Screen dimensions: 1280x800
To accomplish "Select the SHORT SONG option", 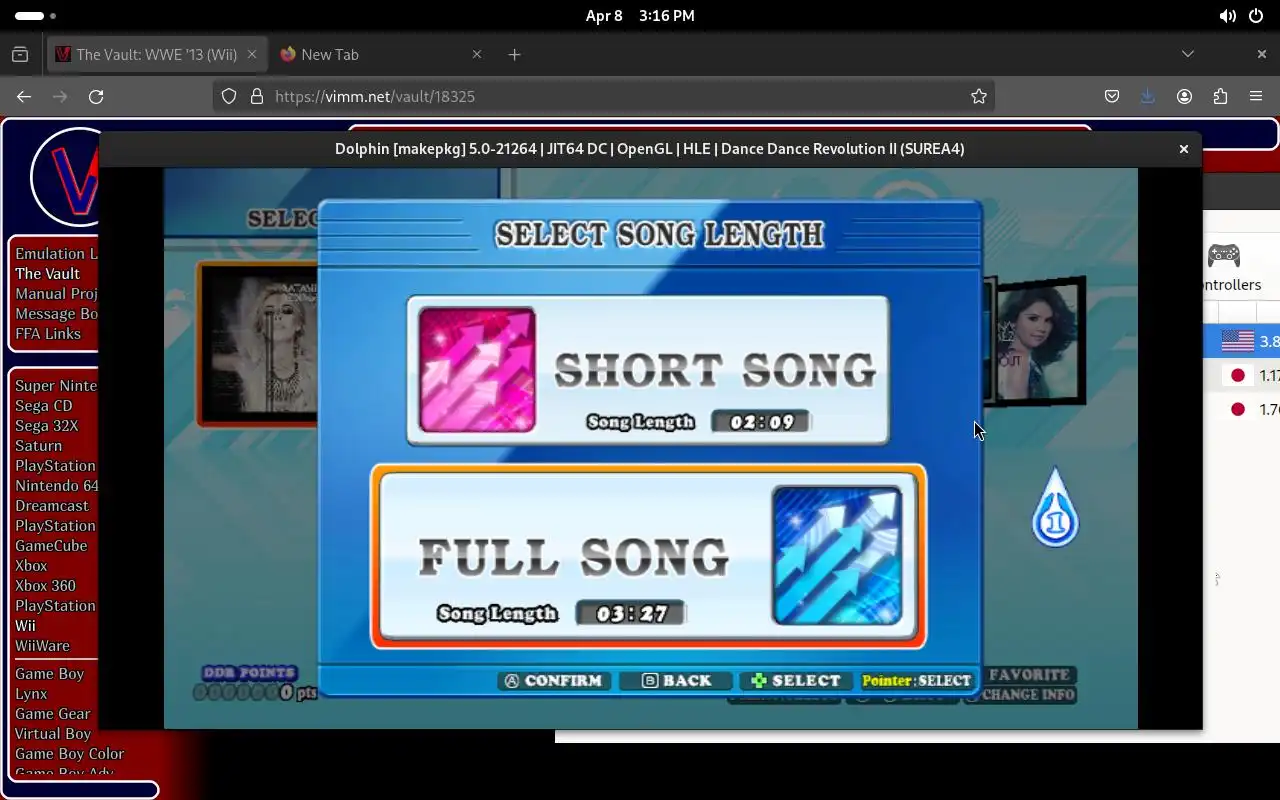I will 648,370.
